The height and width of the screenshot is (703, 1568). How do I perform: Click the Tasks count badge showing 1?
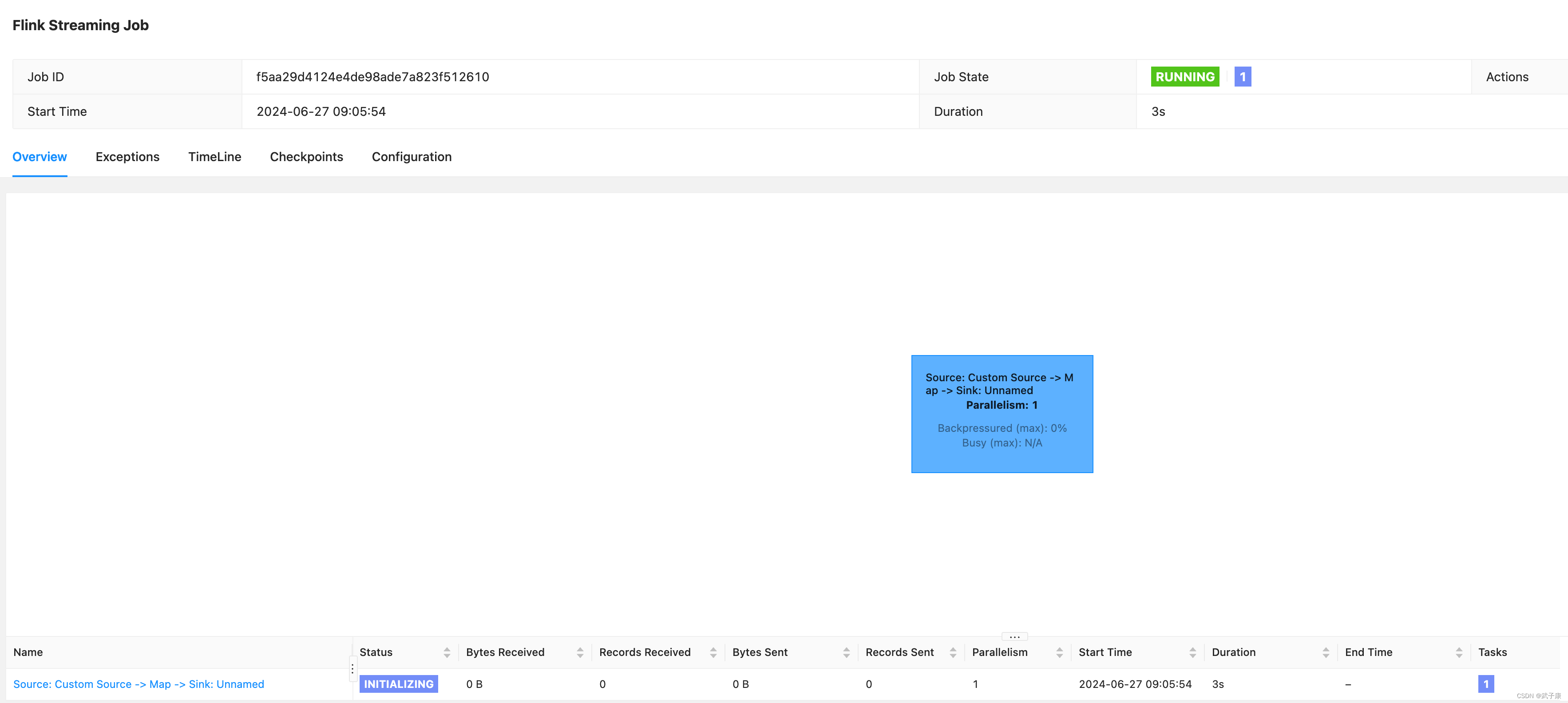[x=1486, y=683]
